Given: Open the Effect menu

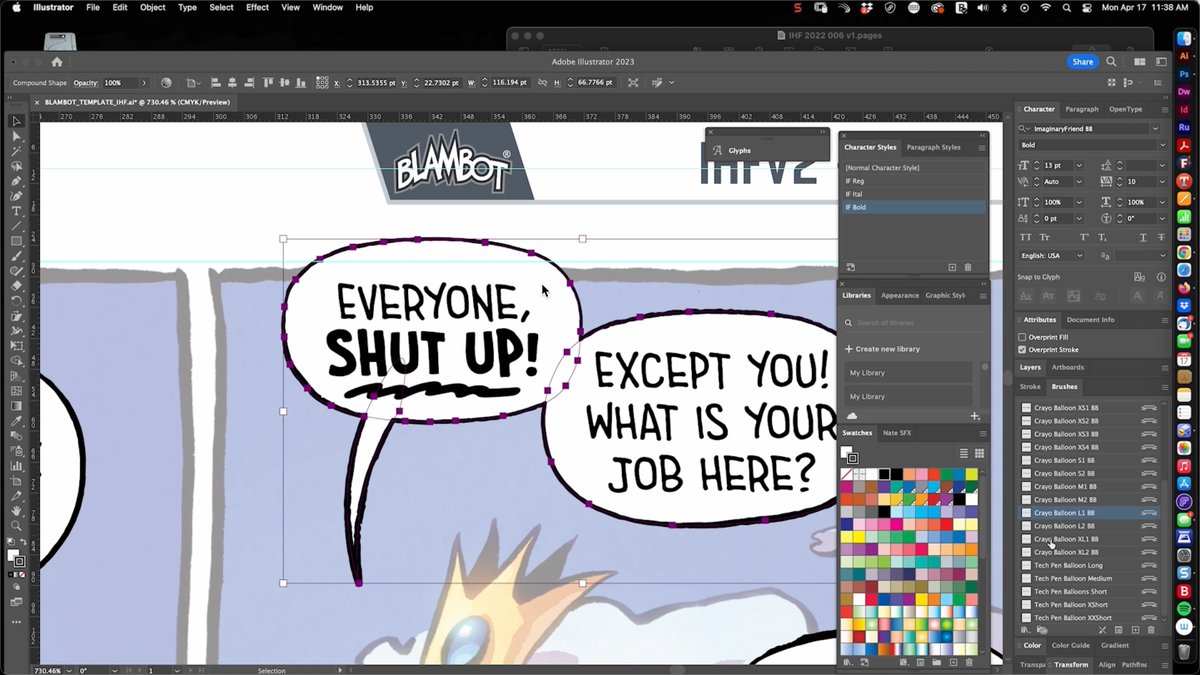Looking at the screenshot, I should pyautogui.click(x=257, y=7).
